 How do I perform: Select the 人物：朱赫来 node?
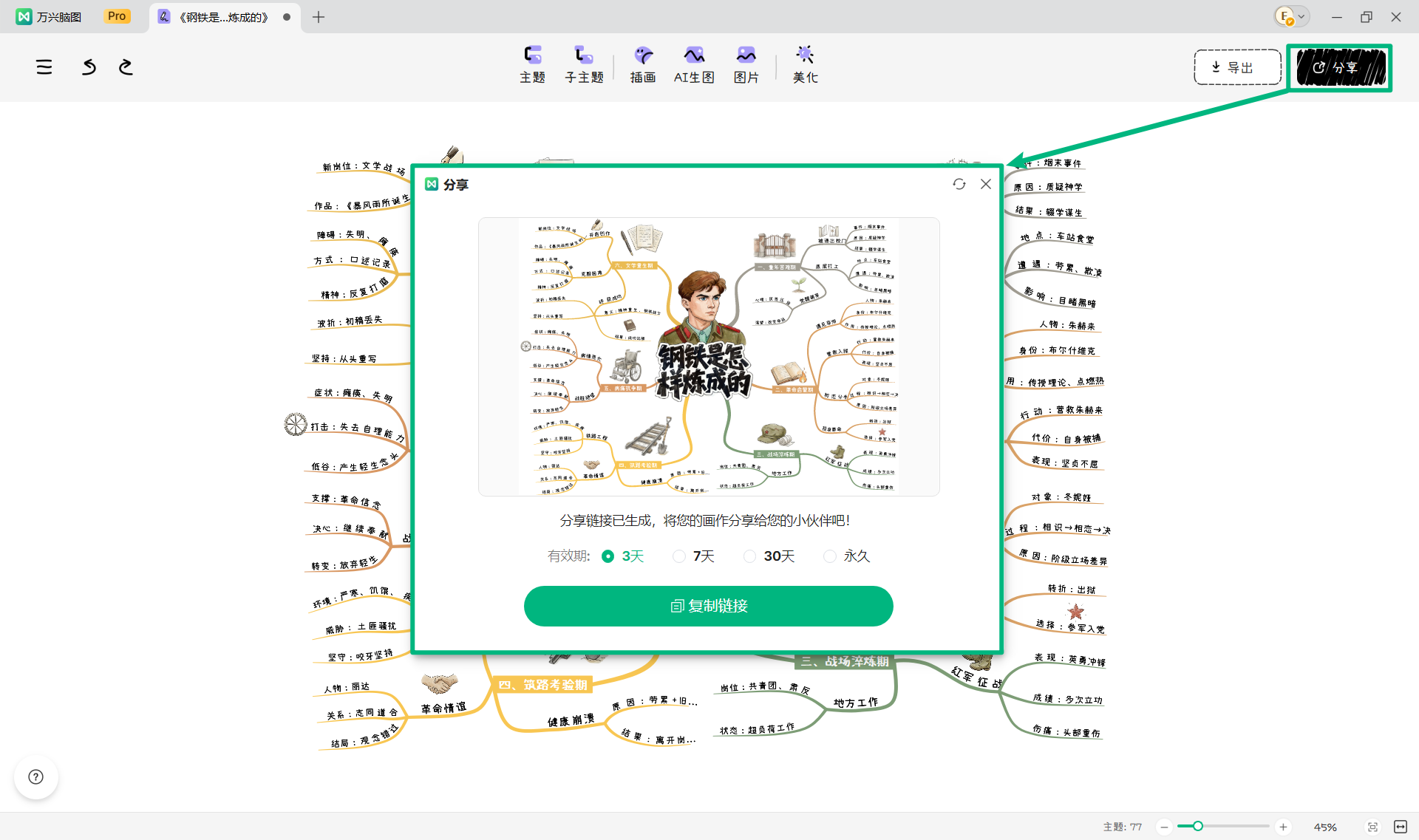pos(1067,324)
